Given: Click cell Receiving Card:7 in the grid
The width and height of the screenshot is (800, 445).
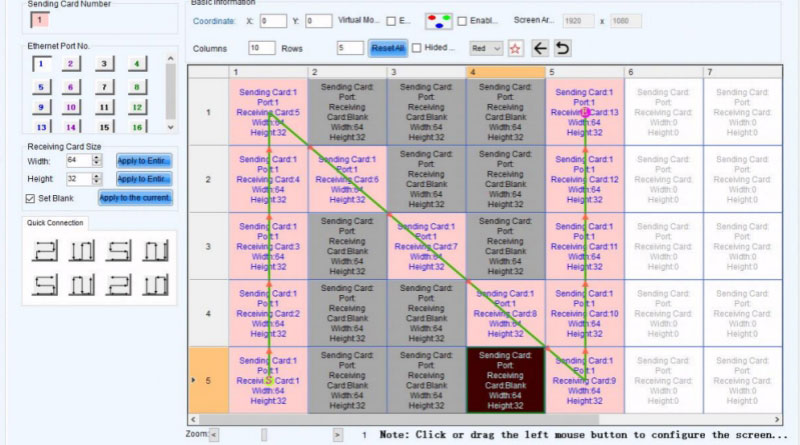Looking at the screenshot, I should coord(427,246).
